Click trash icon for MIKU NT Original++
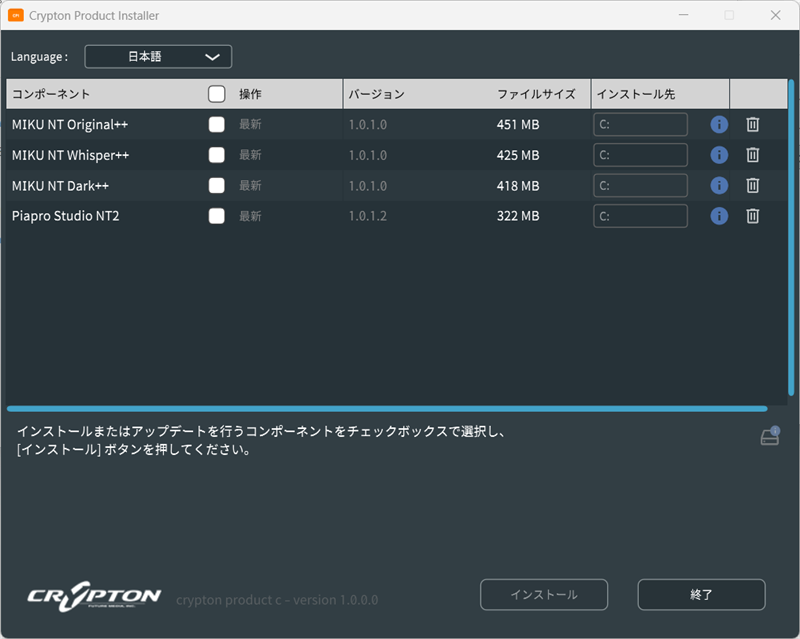 (x=753, y=125)
